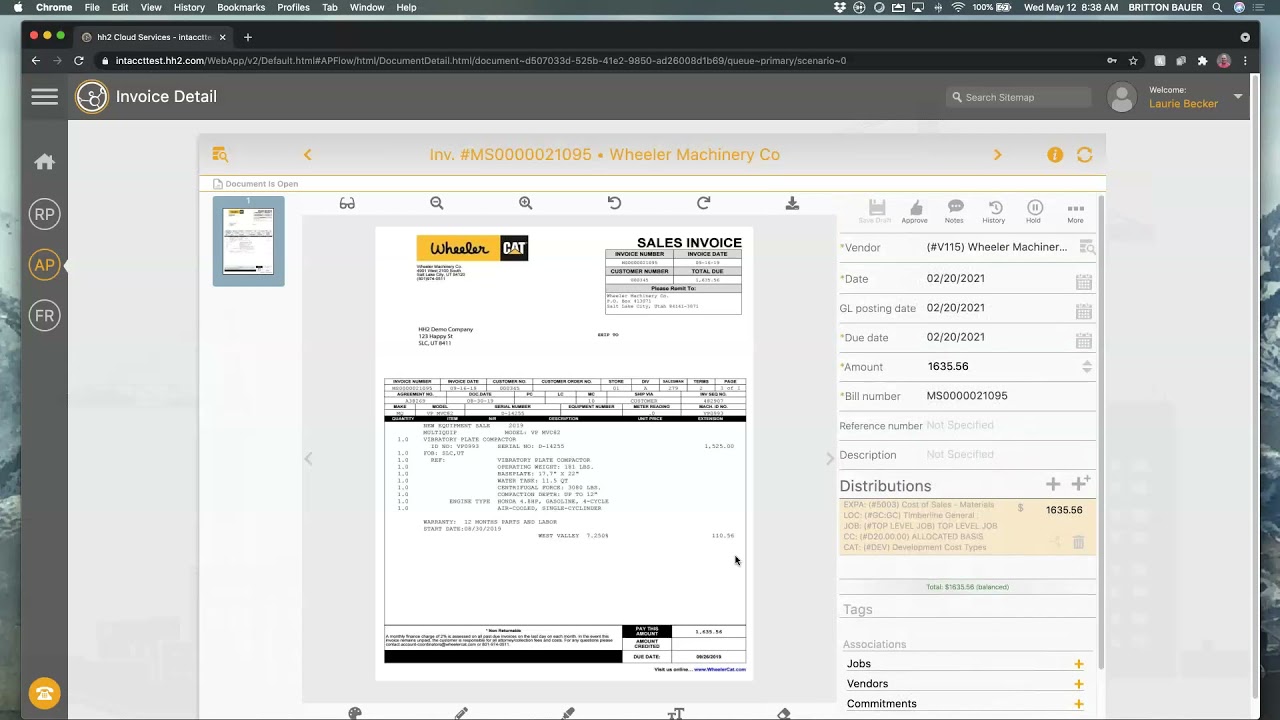Expand the Commitments association
The image size is (1280, 720).
coord(1079,704)
